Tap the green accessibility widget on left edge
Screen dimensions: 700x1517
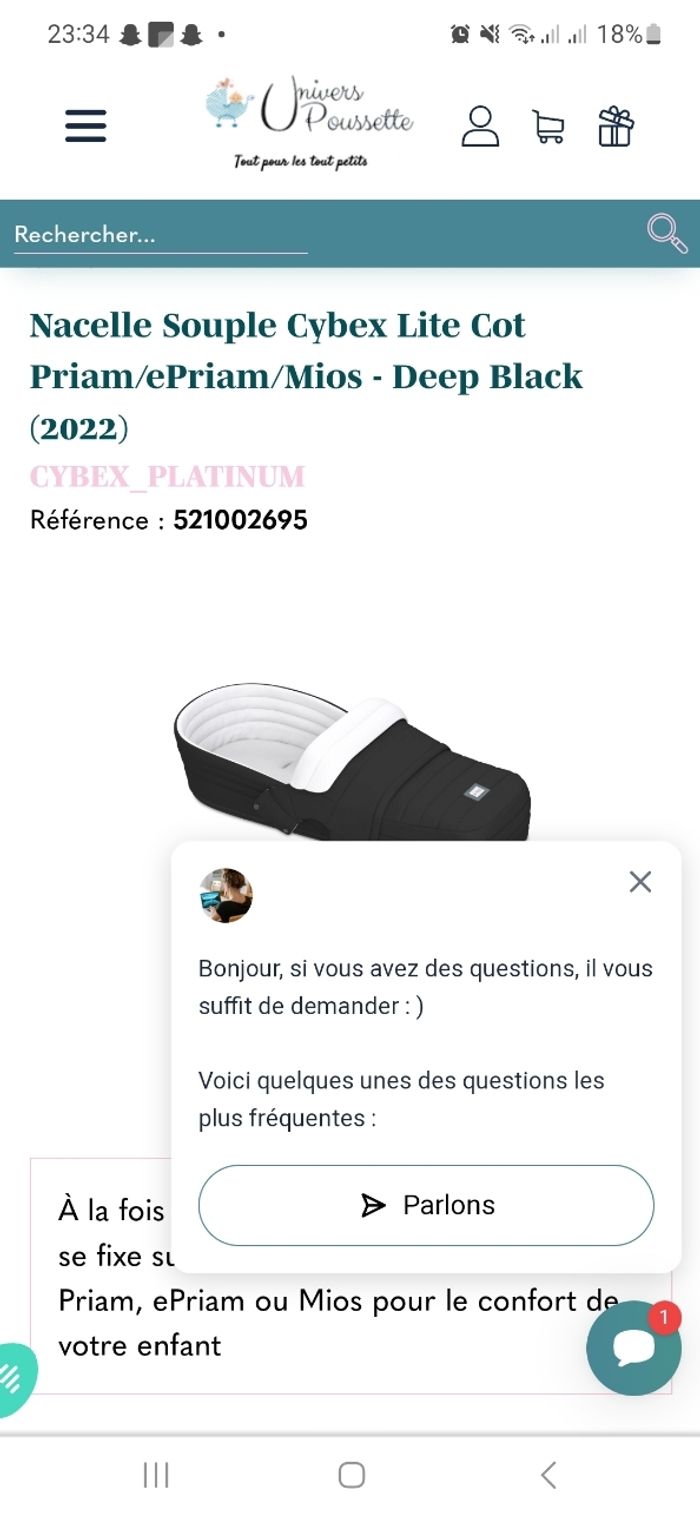(x=14, y=1380)
